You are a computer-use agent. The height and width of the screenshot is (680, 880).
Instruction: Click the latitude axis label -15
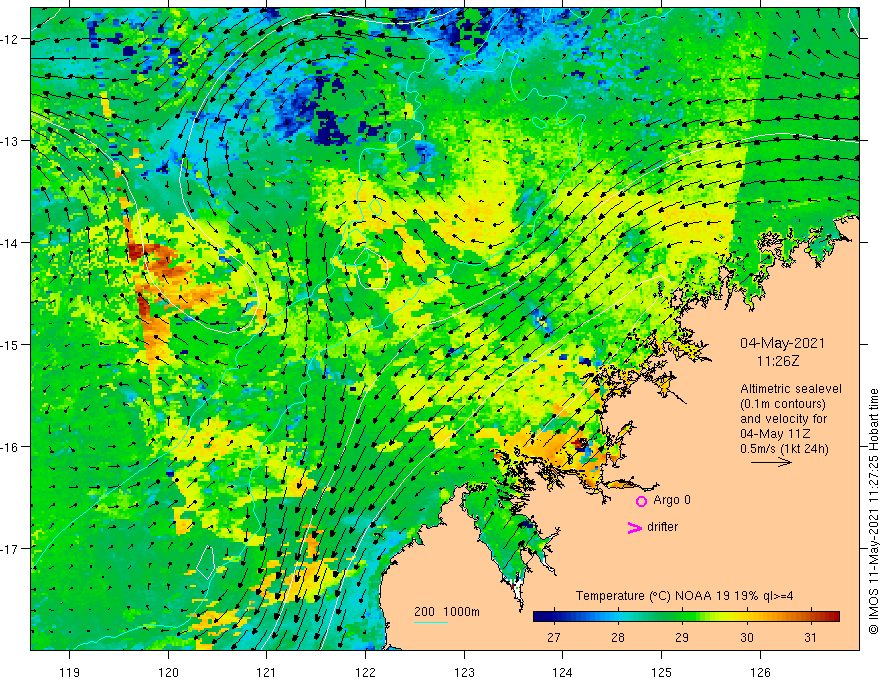pos(11,344)
